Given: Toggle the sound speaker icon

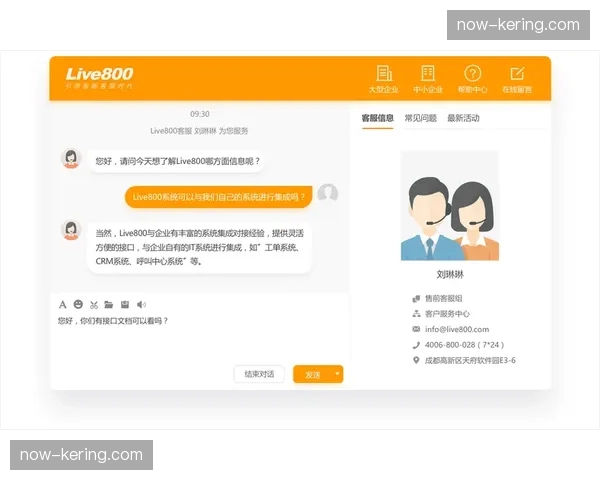Looking at the screenshot, I should point(141,305).
